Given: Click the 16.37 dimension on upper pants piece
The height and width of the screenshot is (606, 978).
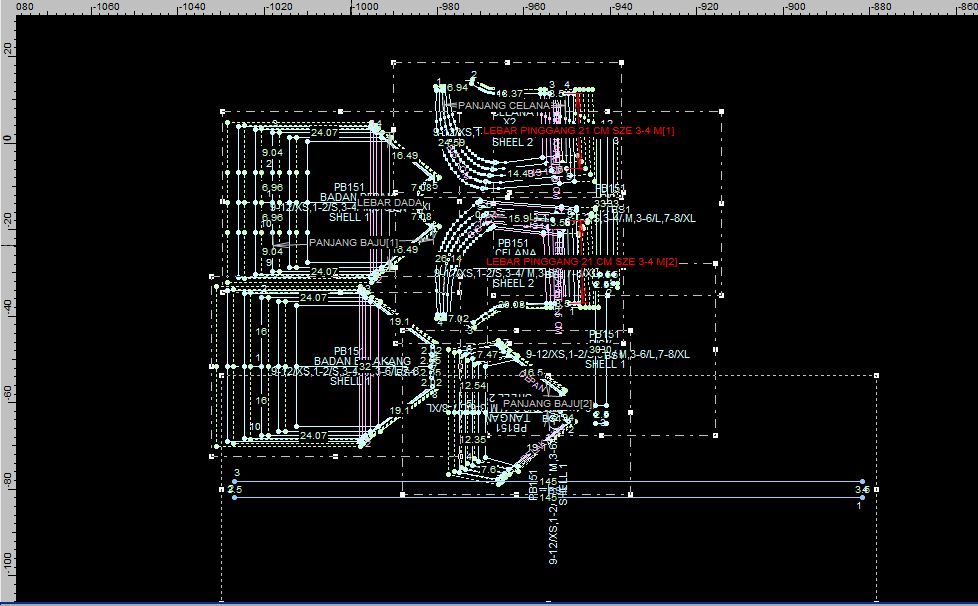Looking at the screenshot, I should (x=523, y=94).
